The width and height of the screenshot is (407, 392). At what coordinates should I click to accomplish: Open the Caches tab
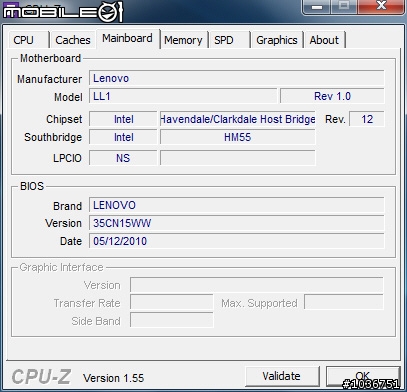click(x=73, y=40)
